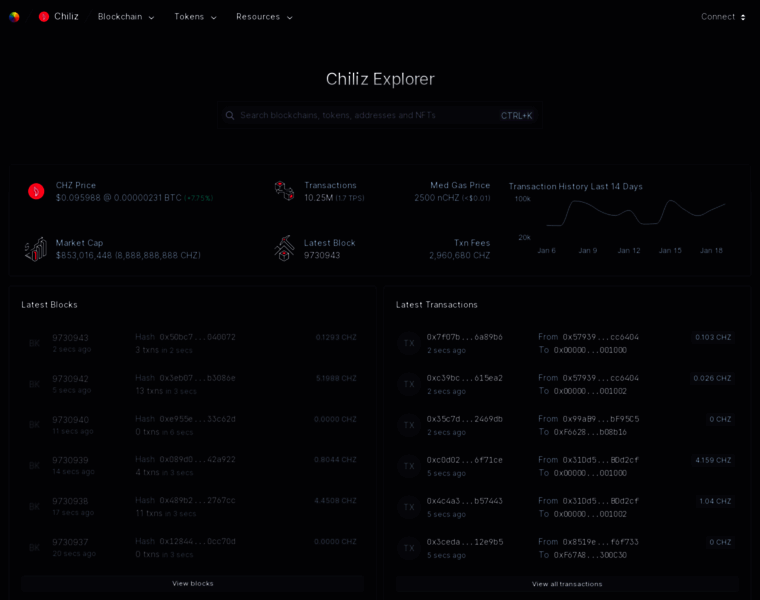
Task: Click the CHZ price value $0.095988
Action: pyautogui.click(x=78, y=198)
